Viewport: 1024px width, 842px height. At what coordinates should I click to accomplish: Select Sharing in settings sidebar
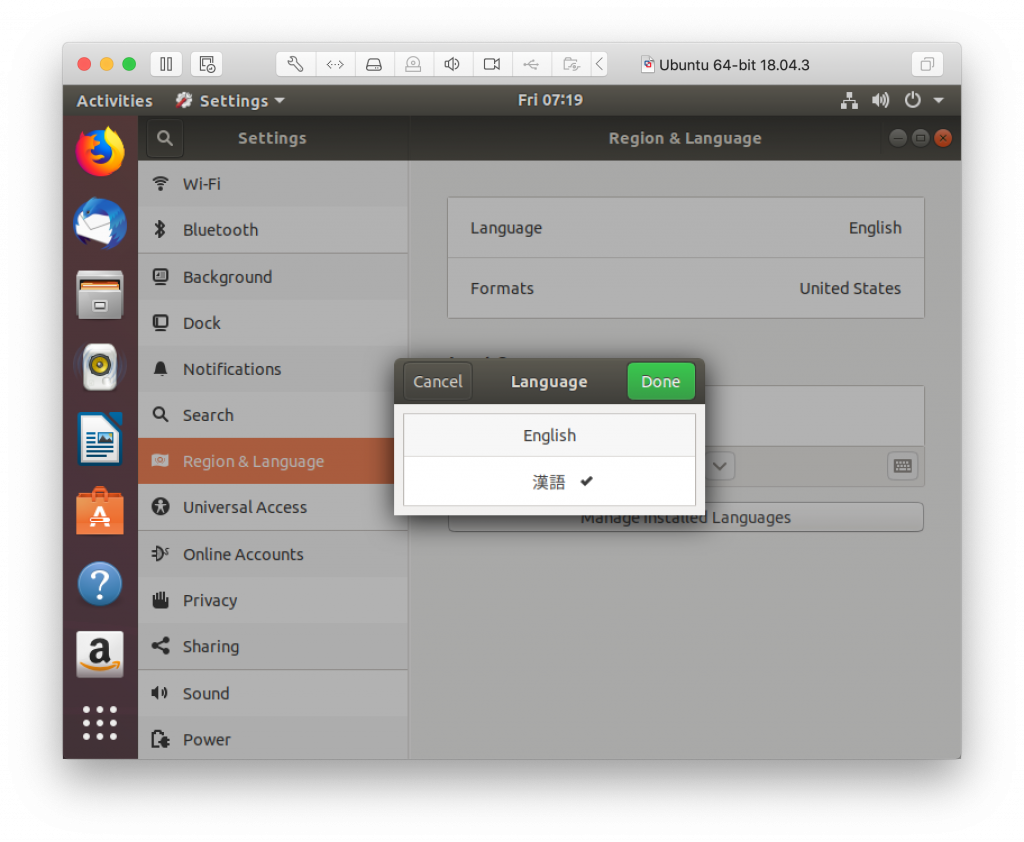[273, 646]
